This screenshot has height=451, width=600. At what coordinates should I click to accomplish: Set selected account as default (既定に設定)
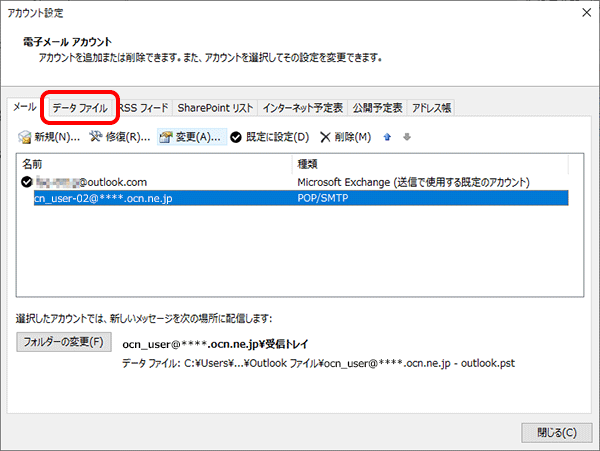270,137
